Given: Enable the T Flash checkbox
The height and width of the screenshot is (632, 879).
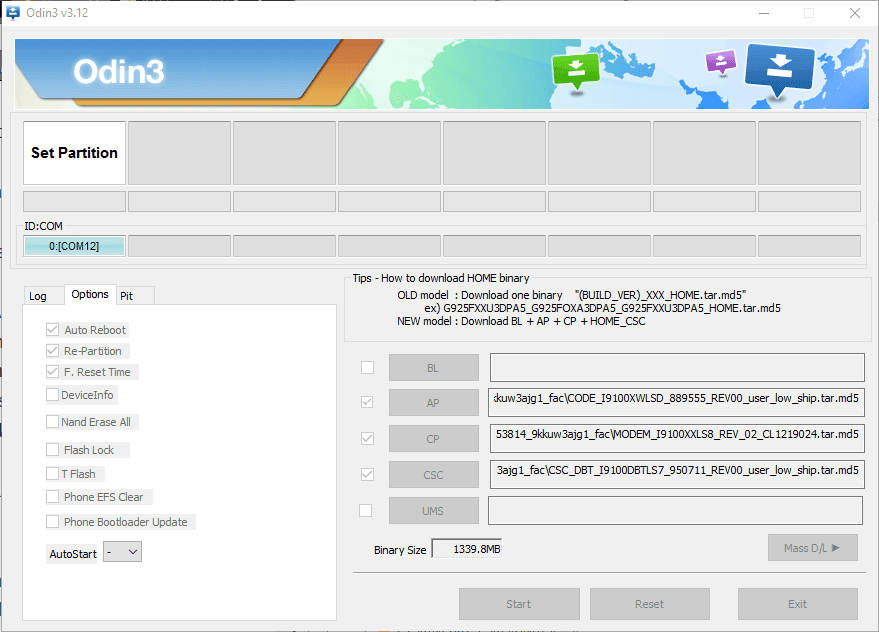Looking at the screenshot, I should click(53, 474).
